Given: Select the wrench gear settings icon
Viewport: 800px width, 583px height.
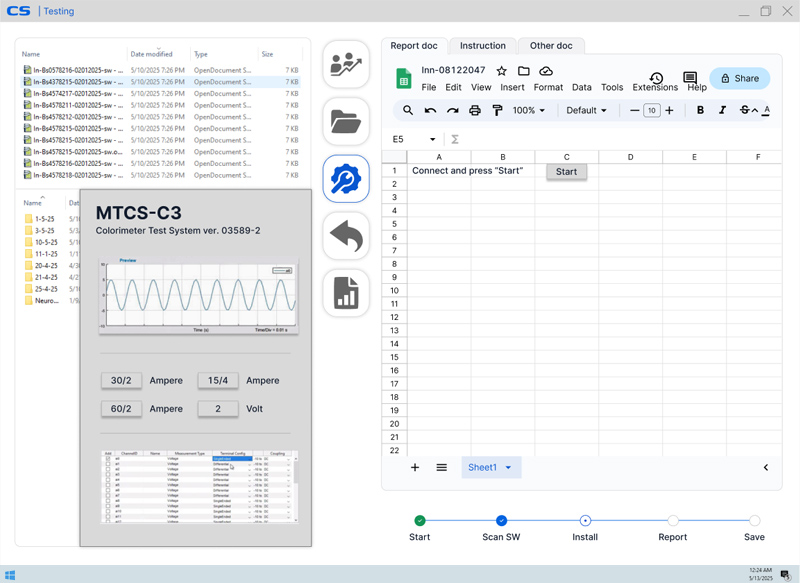Looking at the screenshot, I should tap(346, 179).
